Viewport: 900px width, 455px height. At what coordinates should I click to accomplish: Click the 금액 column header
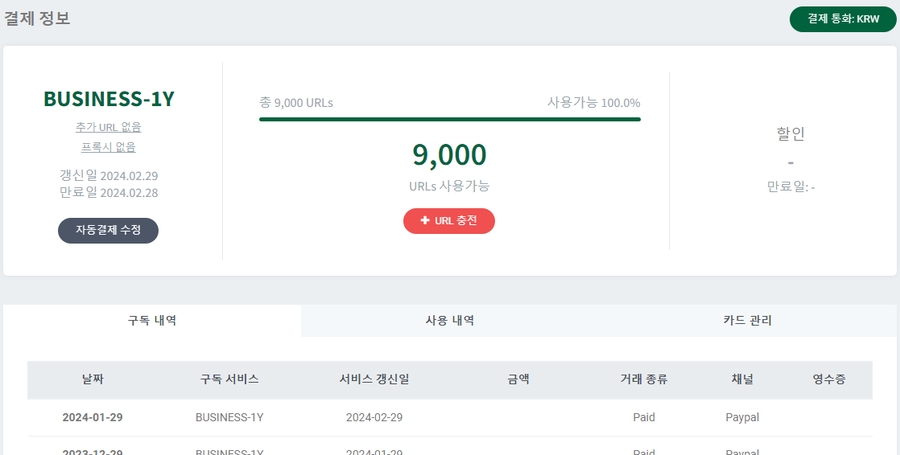(x=517, y=380)
